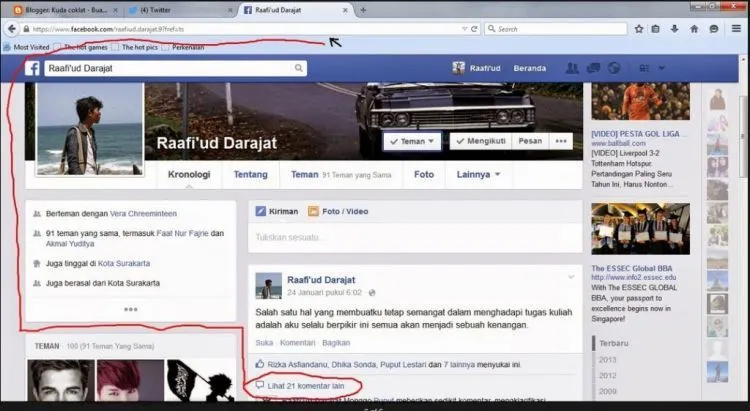Click the Firefox Search box

point(555,29)
